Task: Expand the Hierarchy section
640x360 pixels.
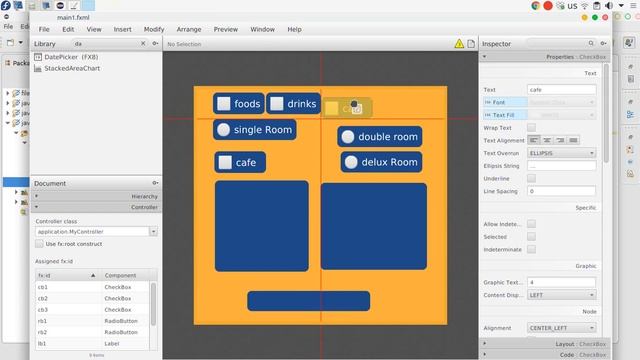Action: [96, 196]
